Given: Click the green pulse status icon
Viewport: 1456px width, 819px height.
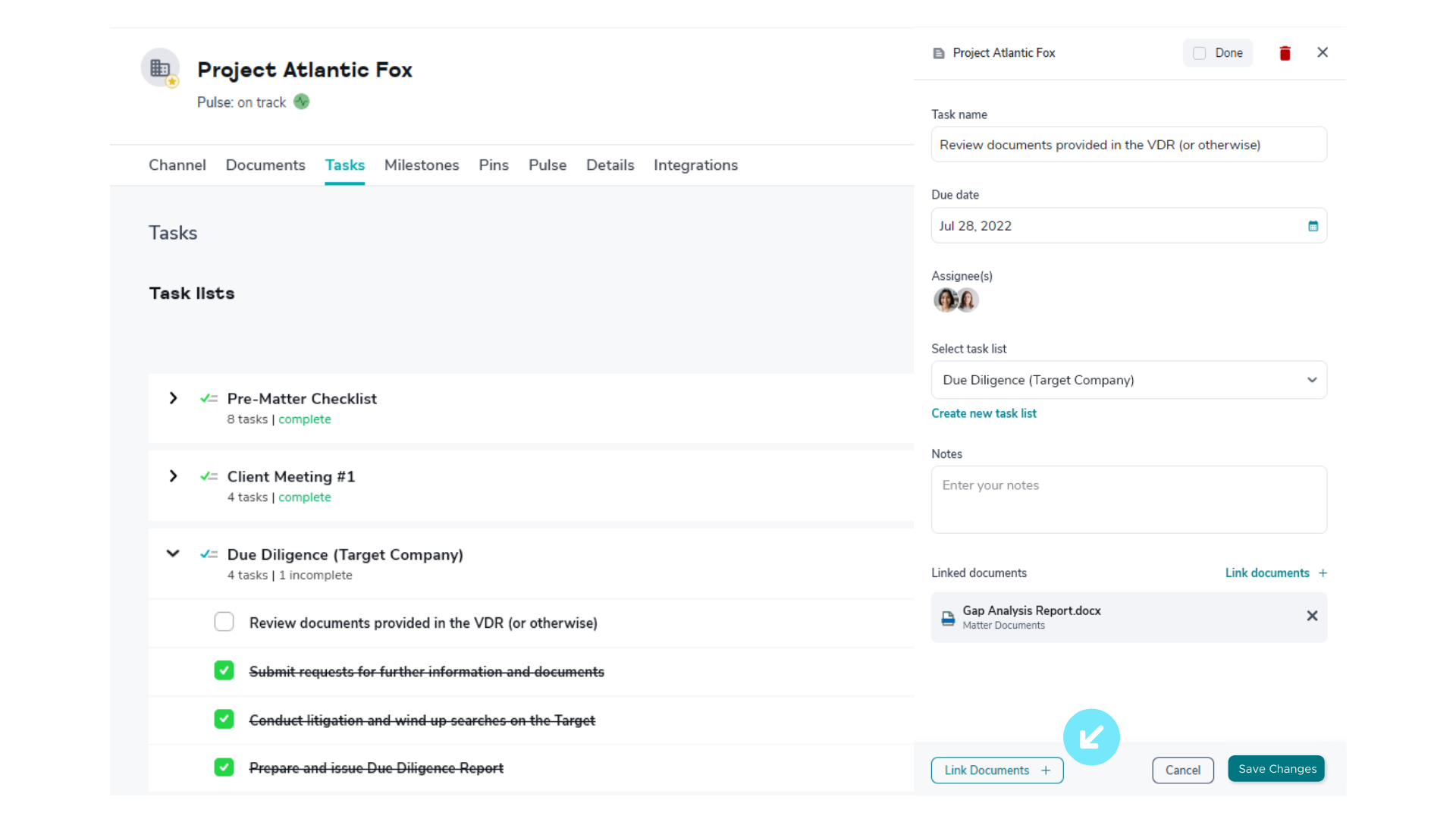Looking at the screenshot, I should pyautogui.click(x=302, y=102).
